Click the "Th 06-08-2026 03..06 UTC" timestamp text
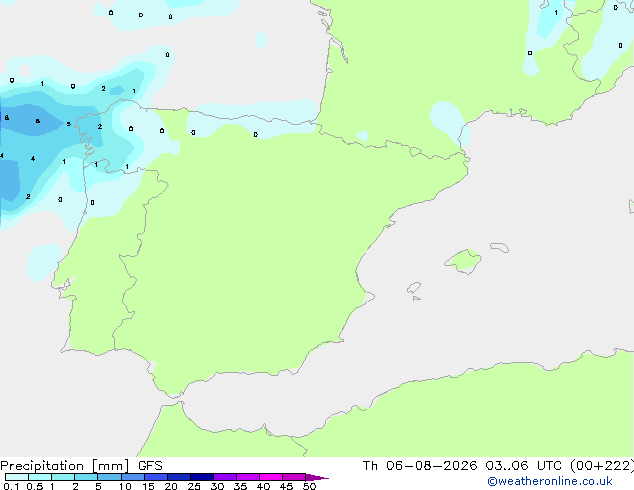 [462, 466]
